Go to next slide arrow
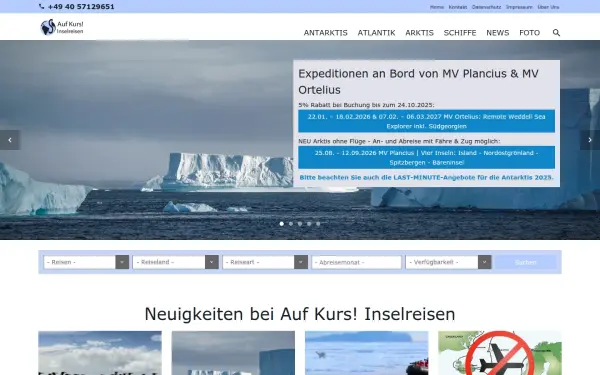The image size is (600, 375). [x=590, y=140]
